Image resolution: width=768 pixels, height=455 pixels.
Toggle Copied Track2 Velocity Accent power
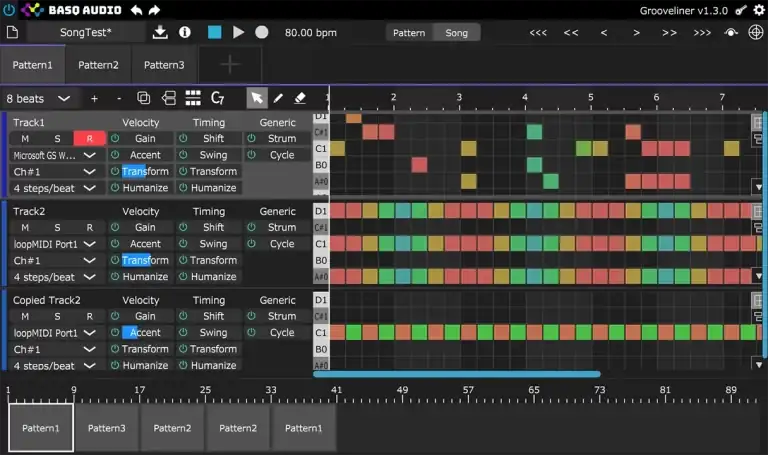point(115,333)
